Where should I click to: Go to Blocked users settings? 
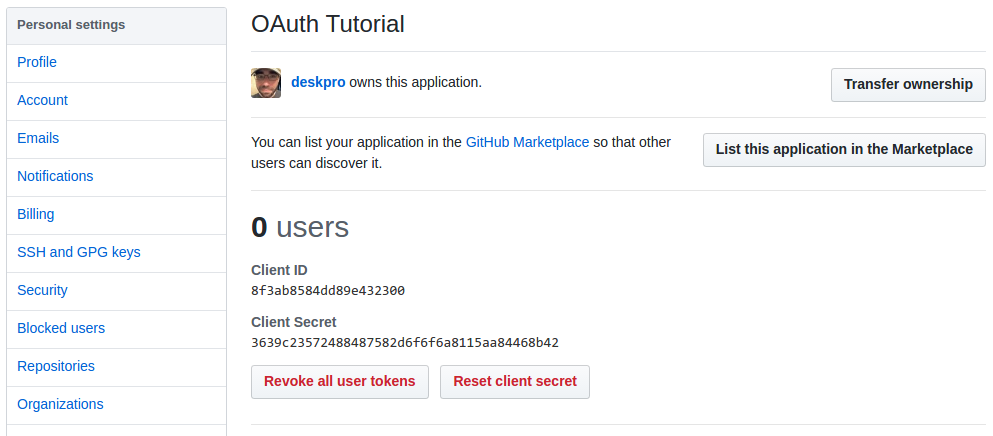[61, 328]
